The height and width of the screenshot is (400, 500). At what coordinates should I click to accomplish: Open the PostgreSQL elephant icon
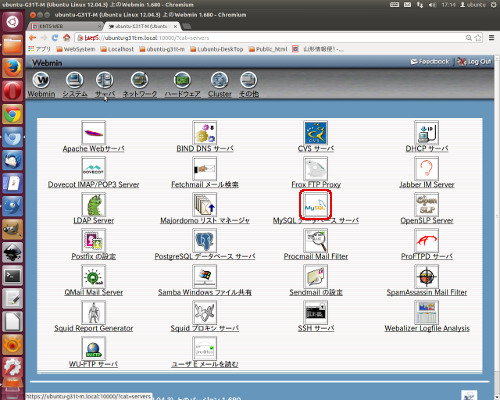click(x=205, y=240)
